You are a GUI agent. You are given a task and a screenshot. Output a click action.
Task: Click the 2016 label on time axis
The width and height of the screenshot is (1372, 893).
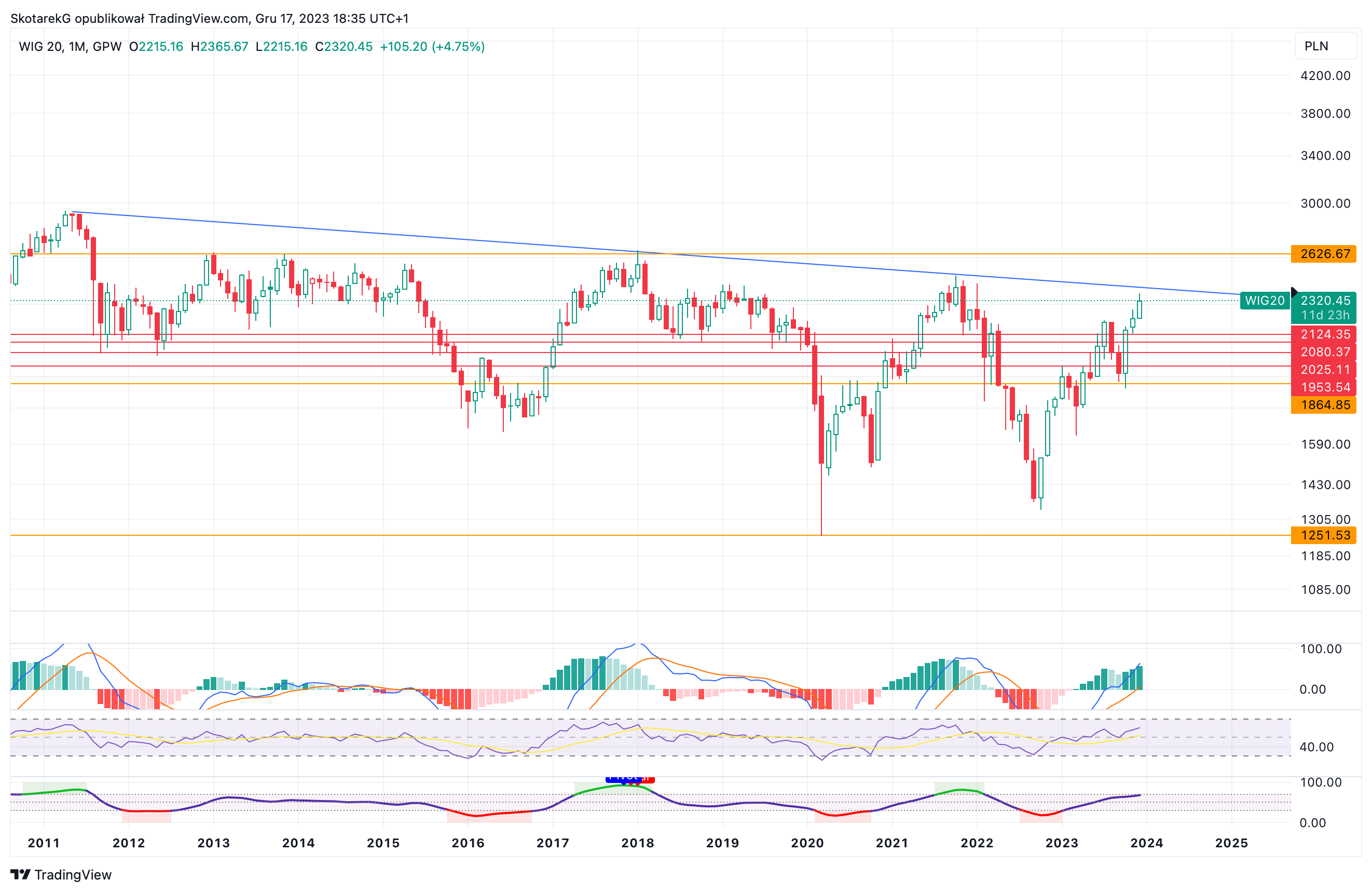point(468,843)
